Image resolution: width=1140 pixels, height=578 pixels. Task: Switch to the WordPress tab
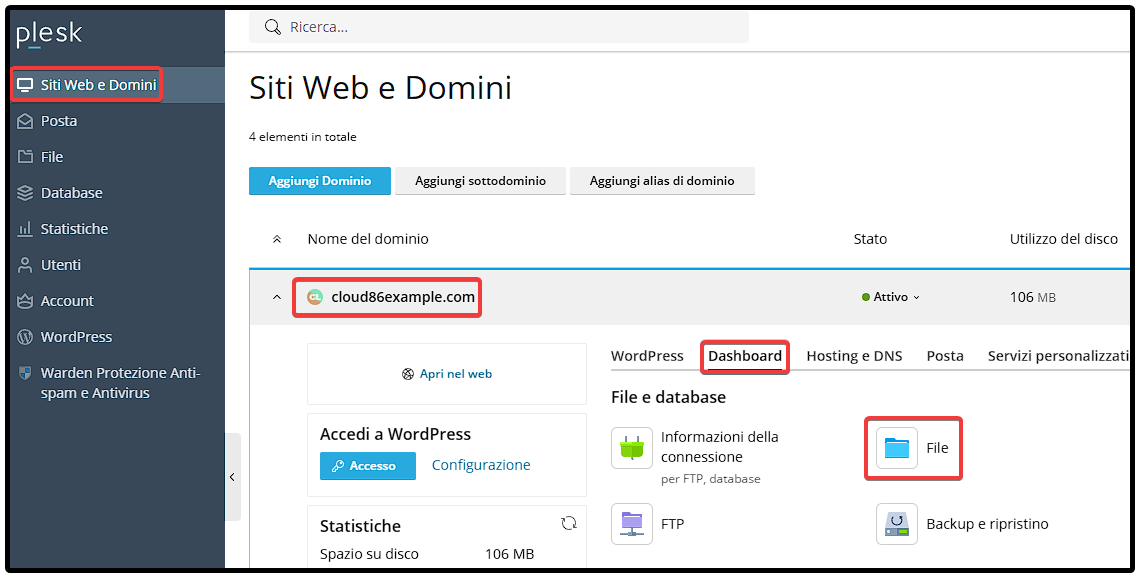point(647,356)
